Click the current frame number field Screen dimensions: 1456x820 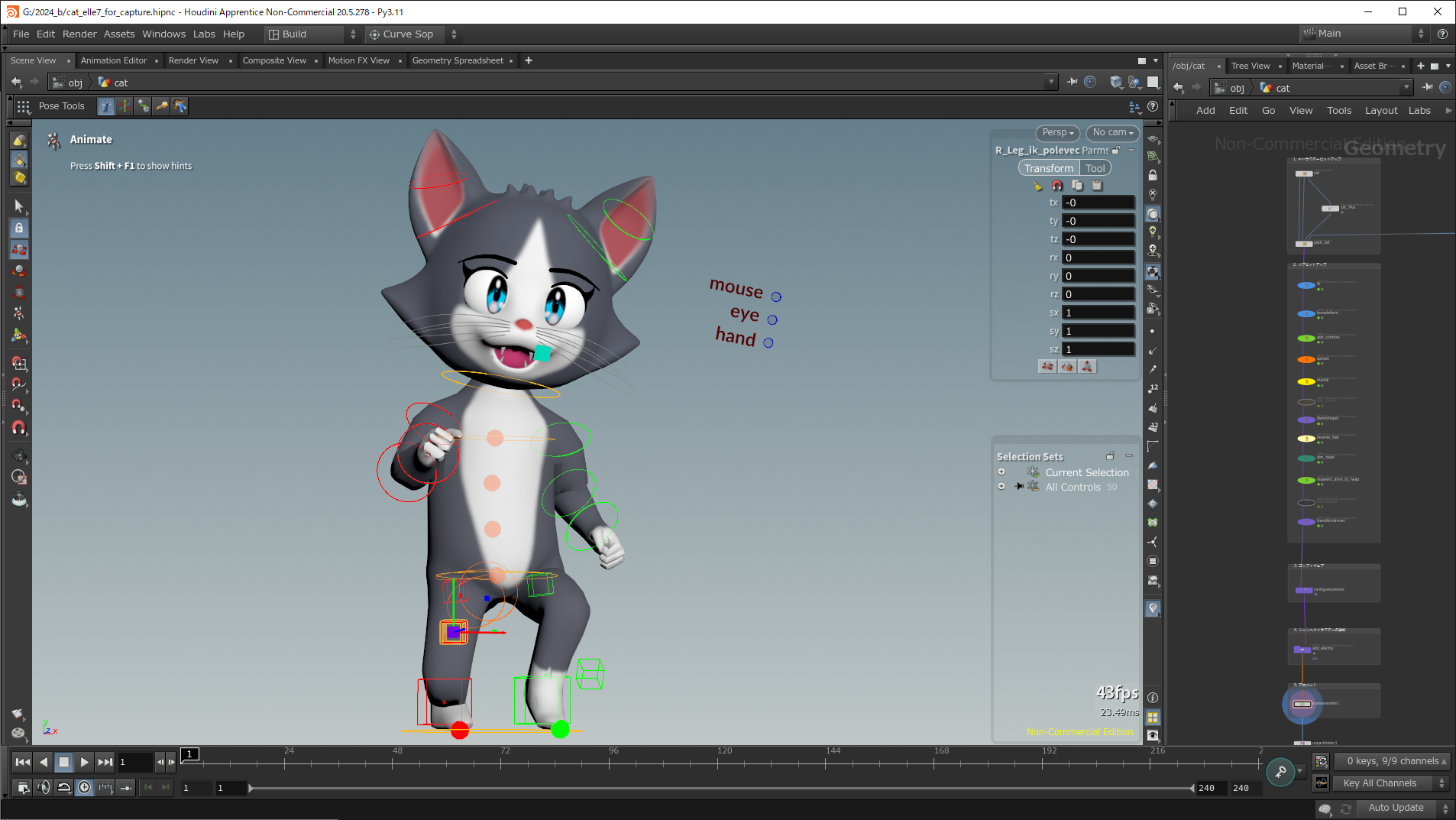(135, 762)
